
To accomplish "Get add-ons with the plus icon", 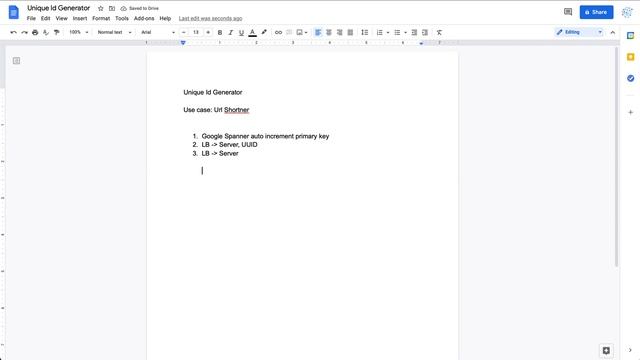I will coord(631,112).
